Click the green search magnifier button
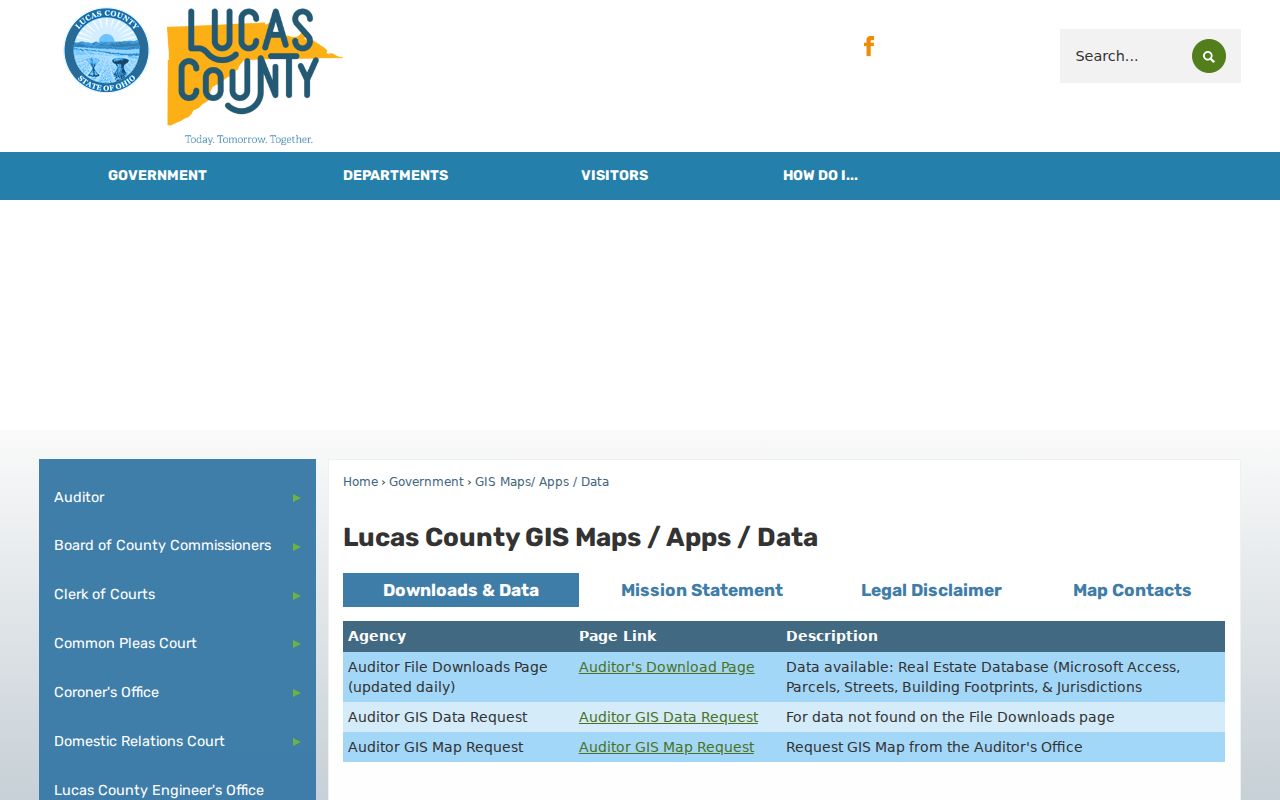The height and width of the screenshot is (800, 1280). coord(1208,56)
